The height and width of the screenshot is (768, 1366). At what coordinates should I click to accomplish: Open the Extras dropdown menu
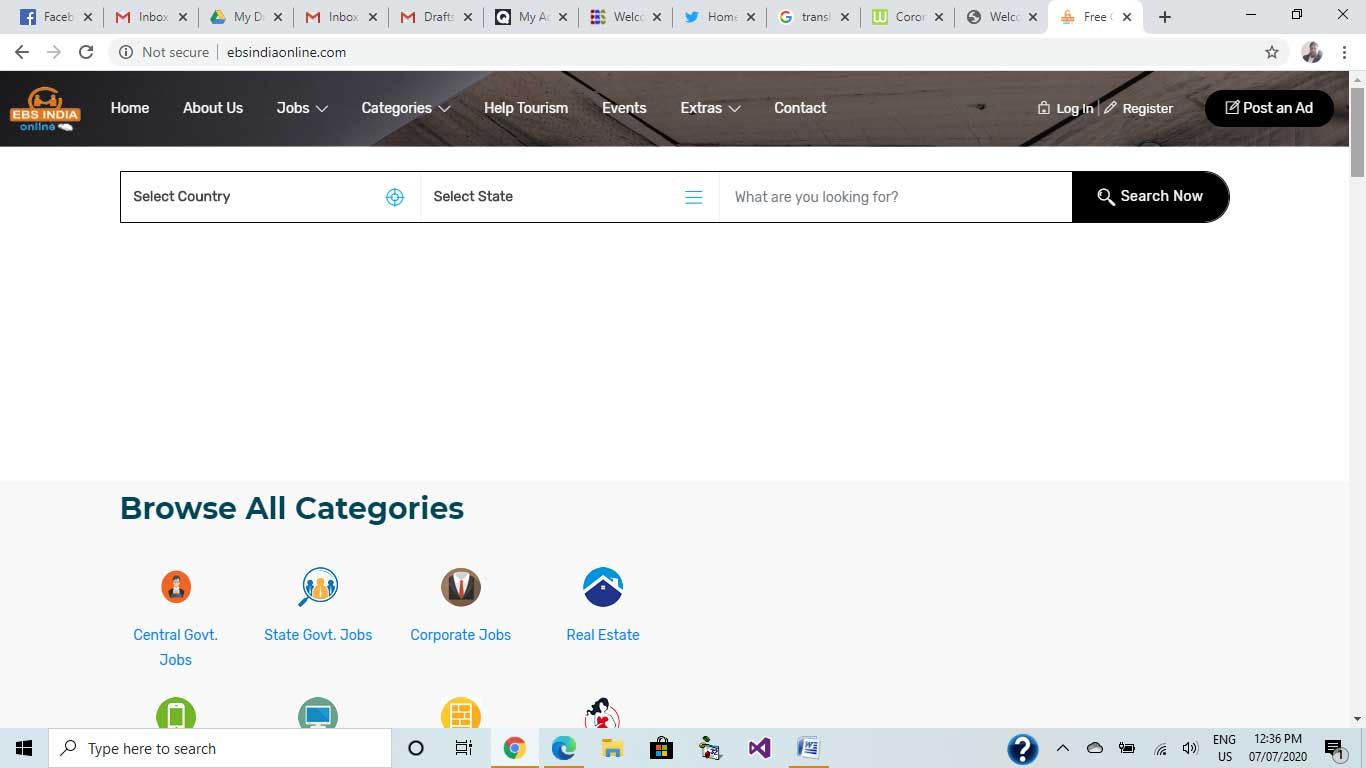click(710, 108)
